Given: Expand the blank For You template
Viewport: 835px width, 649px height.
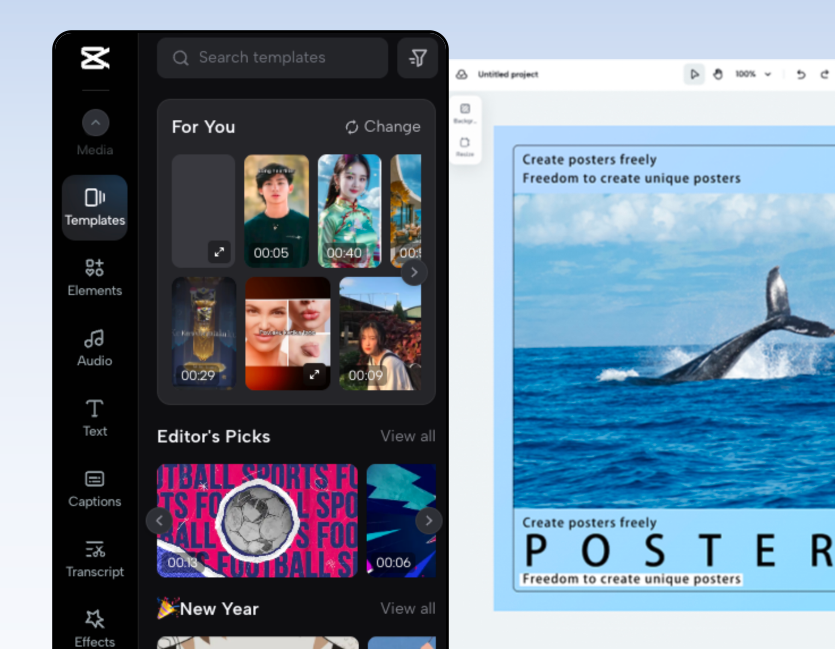Looking at the screenshot, I should point(219,252).
